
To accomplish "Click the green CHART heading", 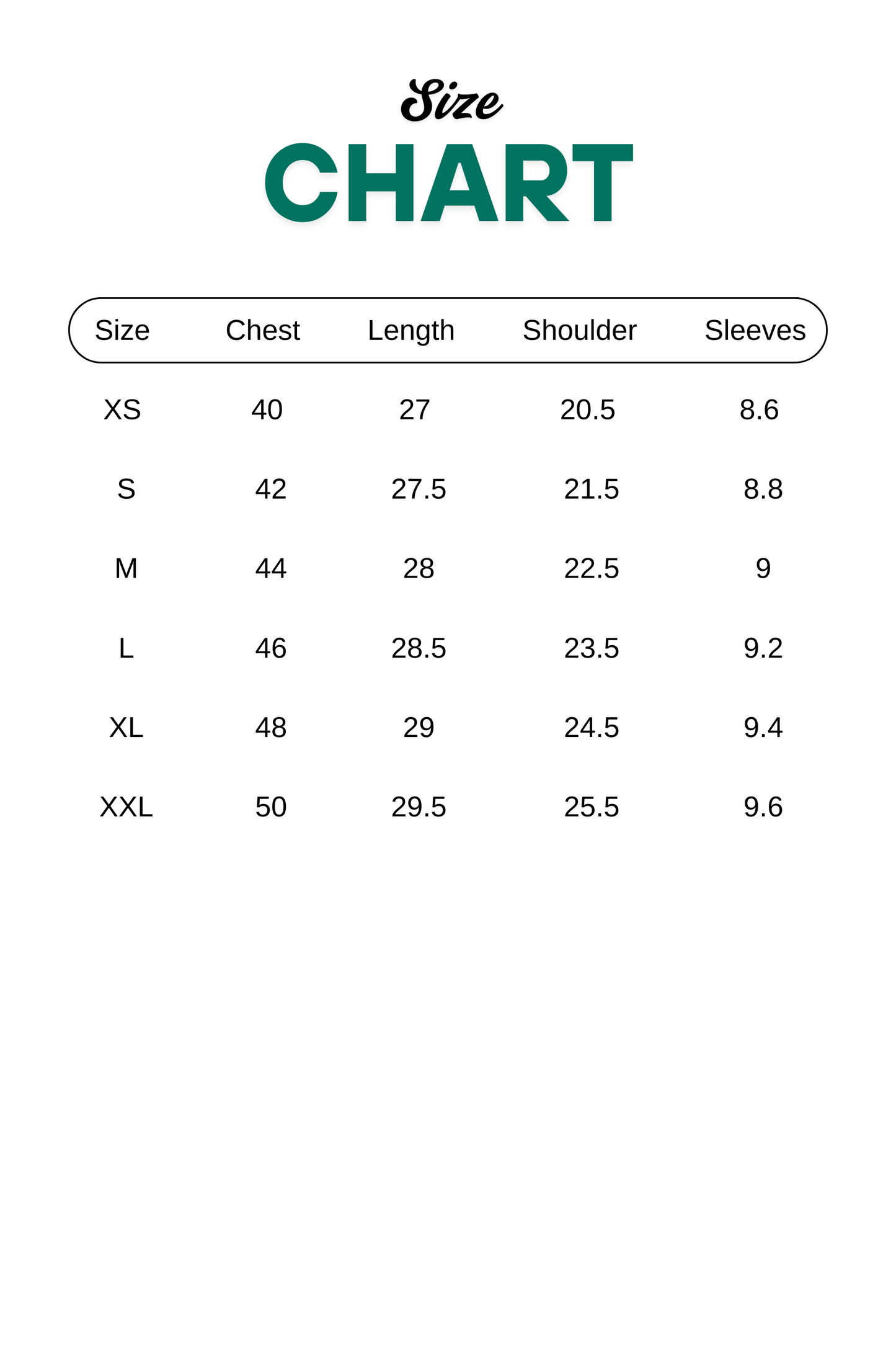I will 448,182.
